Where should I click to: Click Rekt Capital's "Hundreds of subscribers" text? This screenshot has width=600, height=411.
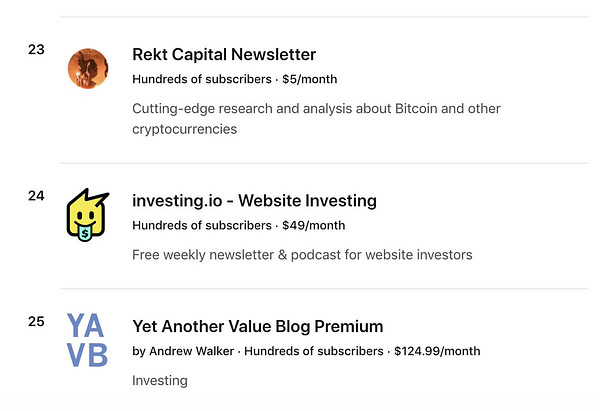(x=202, y=79)
